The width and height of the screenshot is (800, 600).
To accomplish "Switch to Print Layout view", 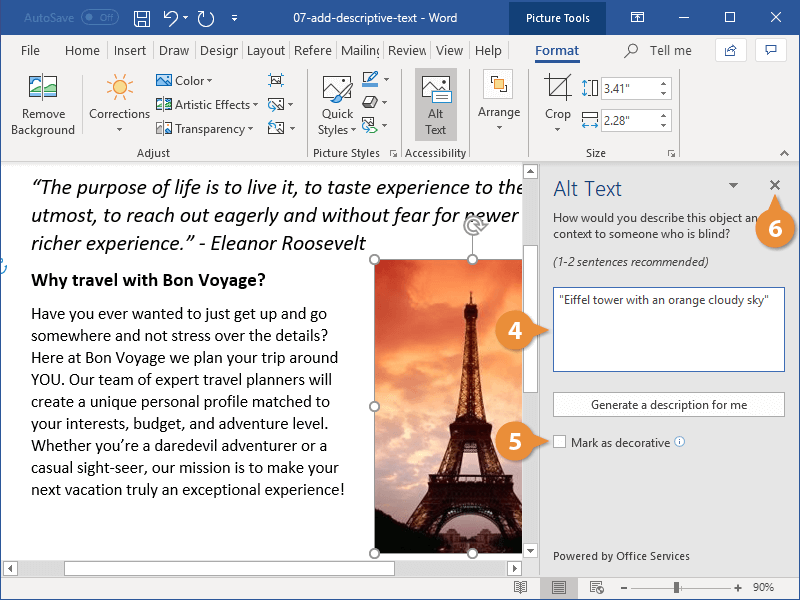I will coord(559,588).
